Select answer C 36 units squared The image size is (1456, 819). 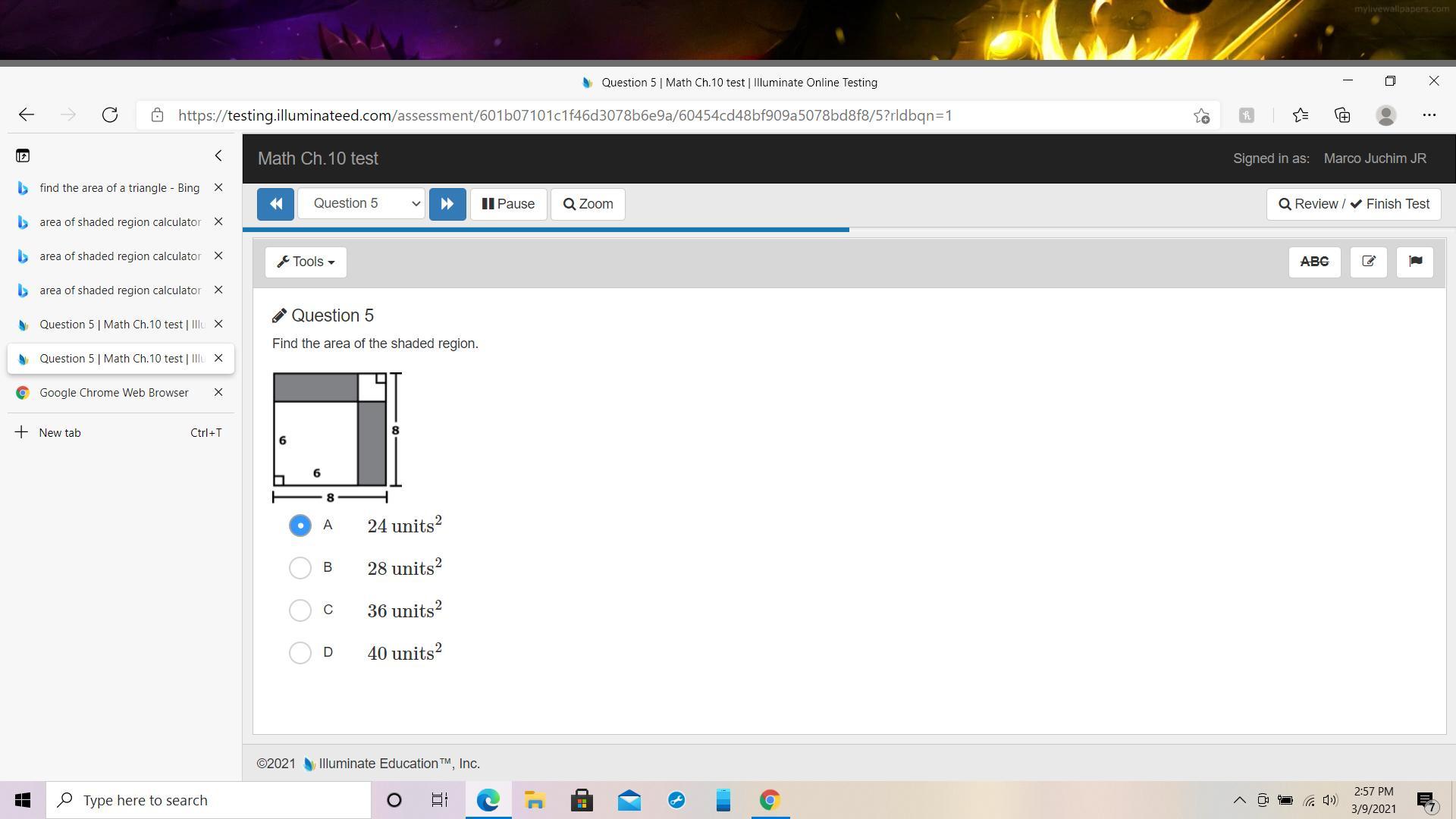(300, 610)
